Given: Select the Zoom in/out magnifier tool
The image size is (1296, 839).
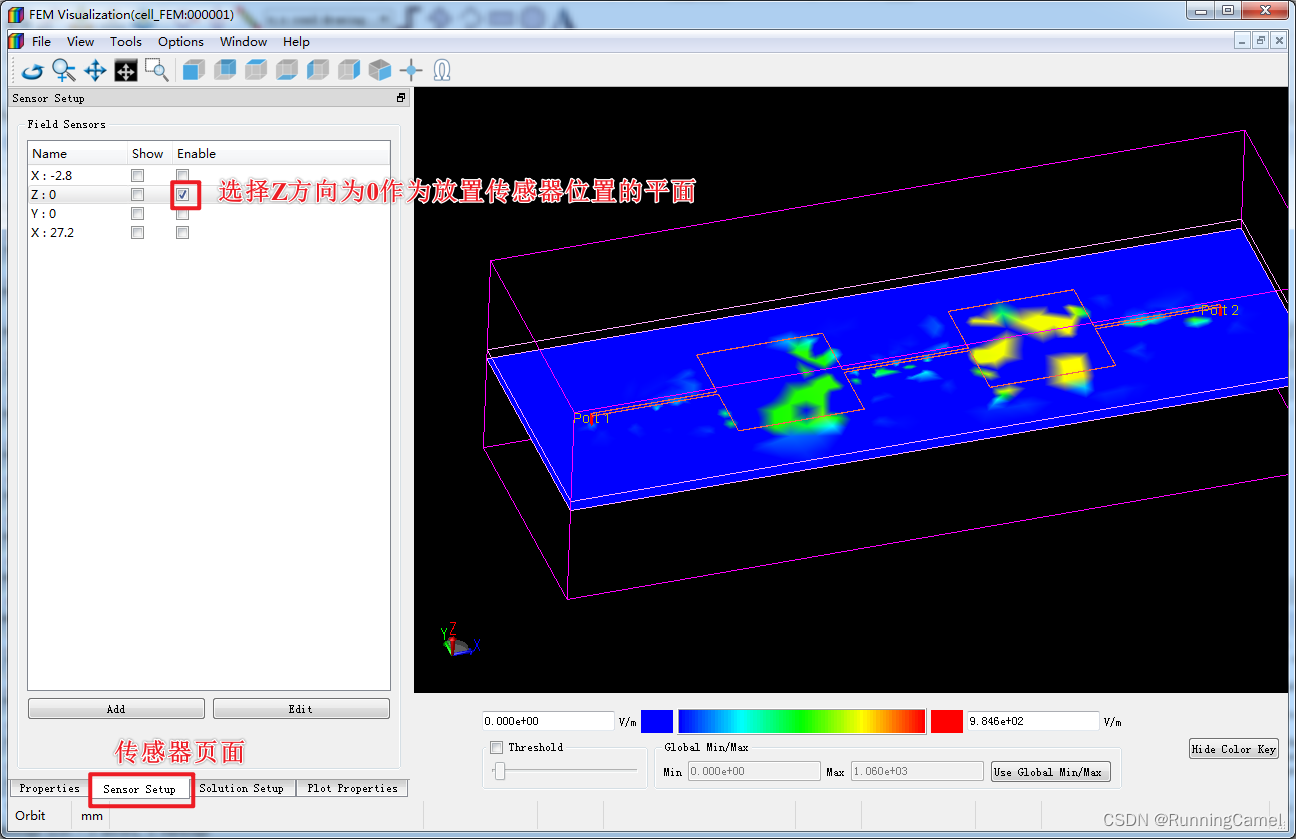Looking at the screenshot, I should point(64,70).
